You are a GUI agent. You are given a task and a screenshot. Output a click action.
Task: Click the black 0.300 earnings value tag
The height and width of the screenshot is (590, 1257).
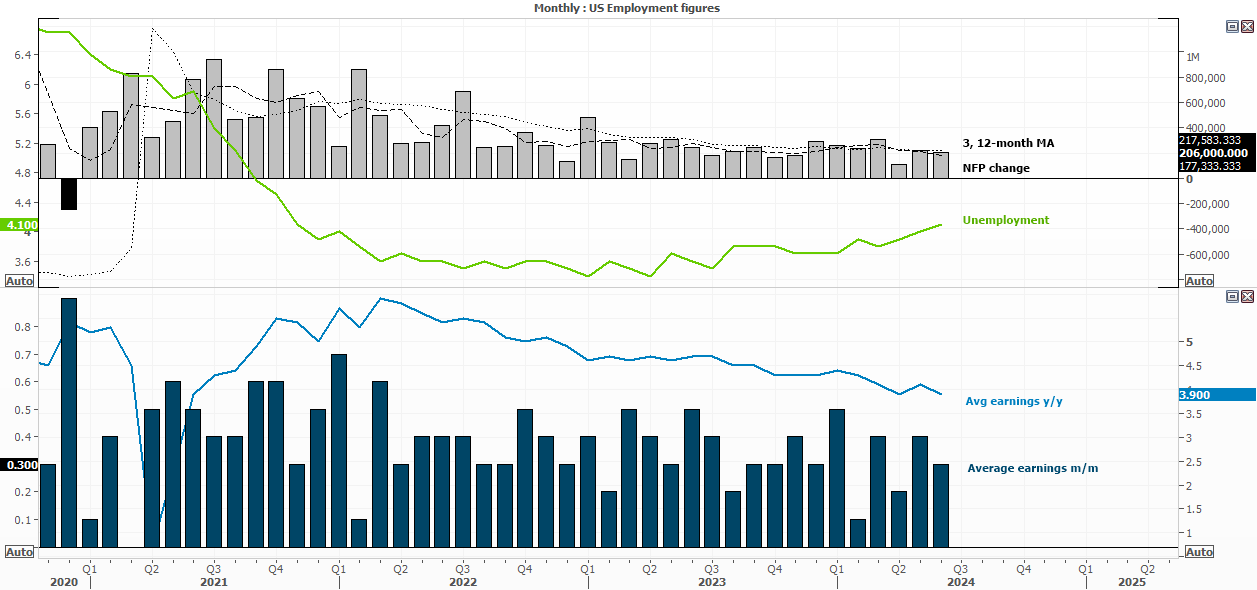(x=19, y=465)
